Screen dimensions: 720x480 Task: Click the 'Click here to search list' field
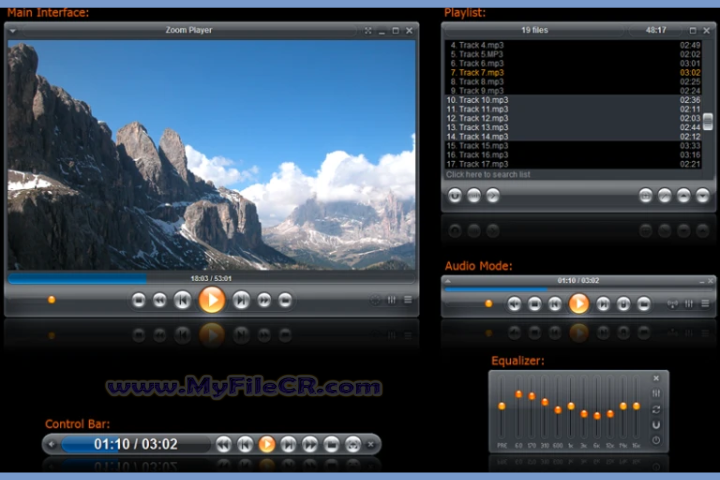(x=573, y=175)
